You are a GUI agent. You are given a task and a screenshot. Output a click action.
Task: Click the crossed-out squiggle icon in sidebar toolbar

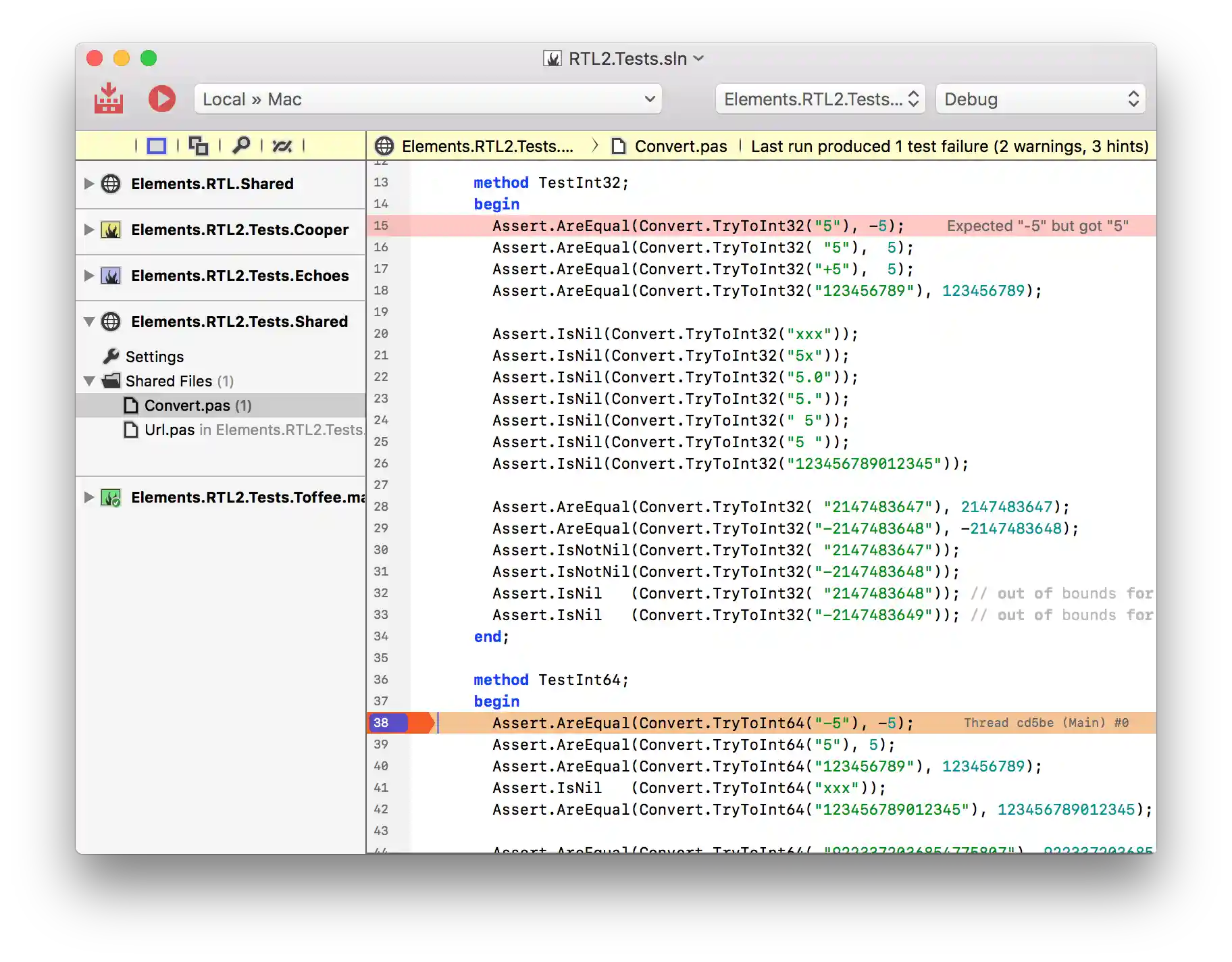click(x=282, y=146)
